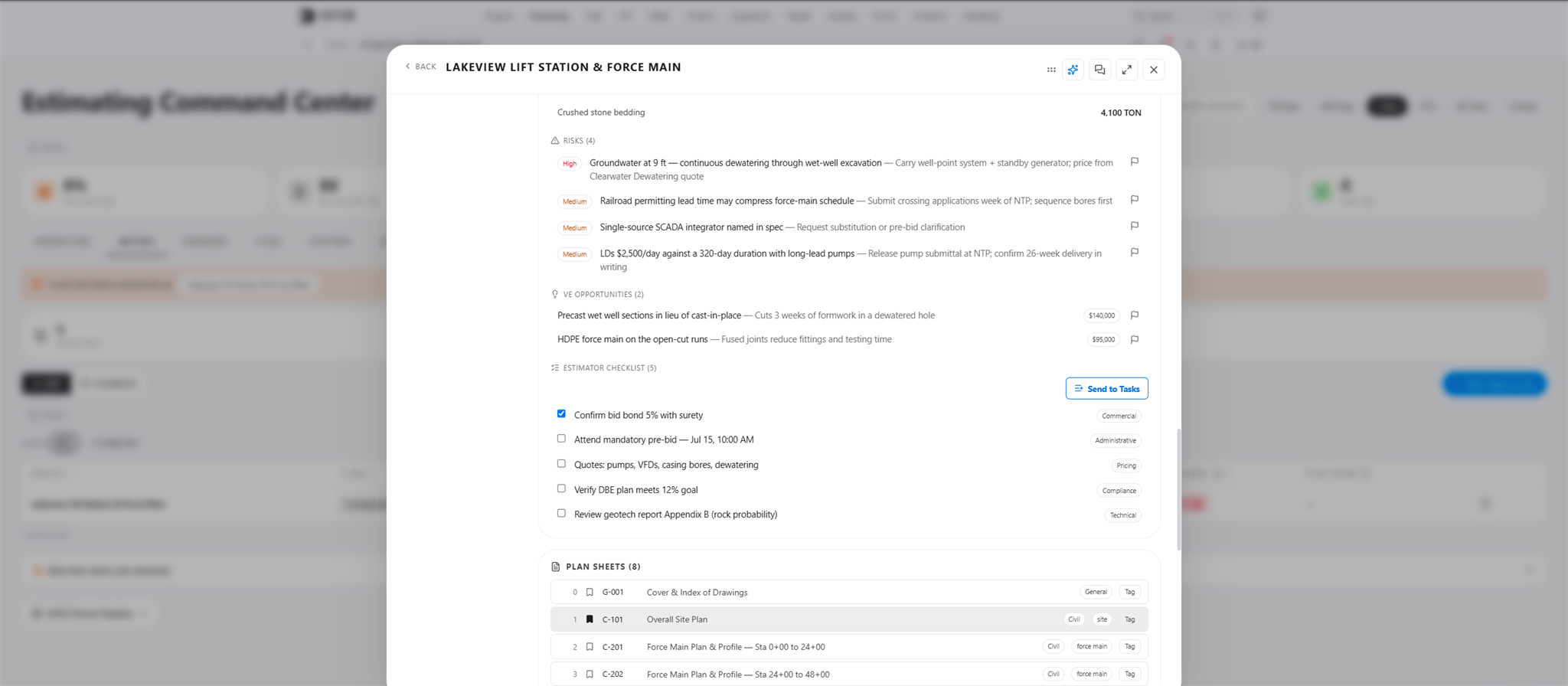Click the $140,000 savings chip

(x=1102, y=315)
